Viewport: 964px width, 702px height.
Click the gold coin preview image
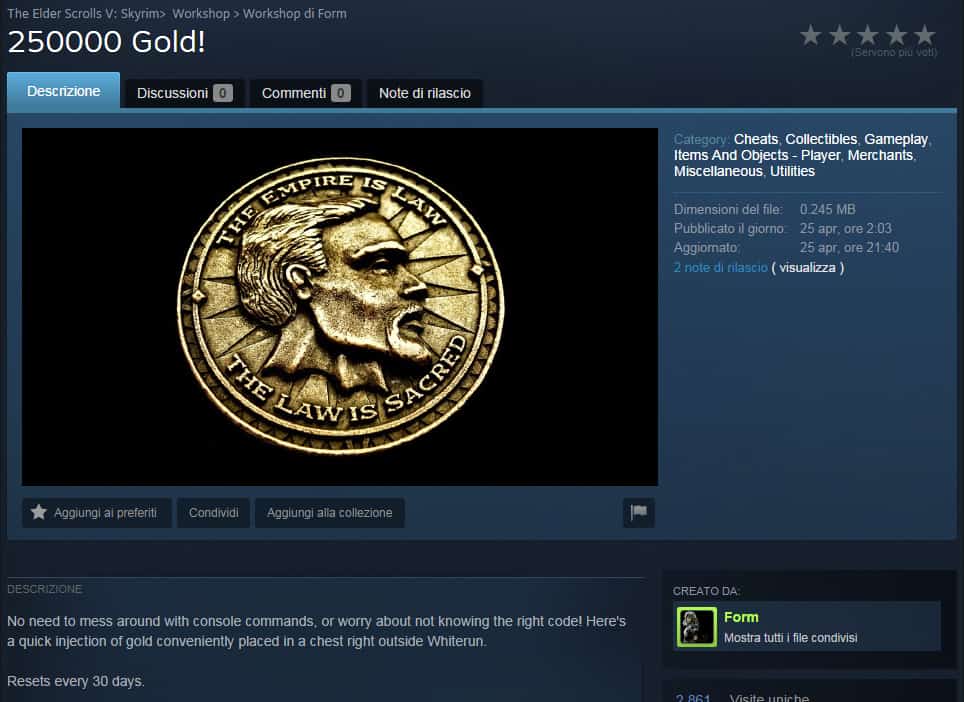pos(340,306)
